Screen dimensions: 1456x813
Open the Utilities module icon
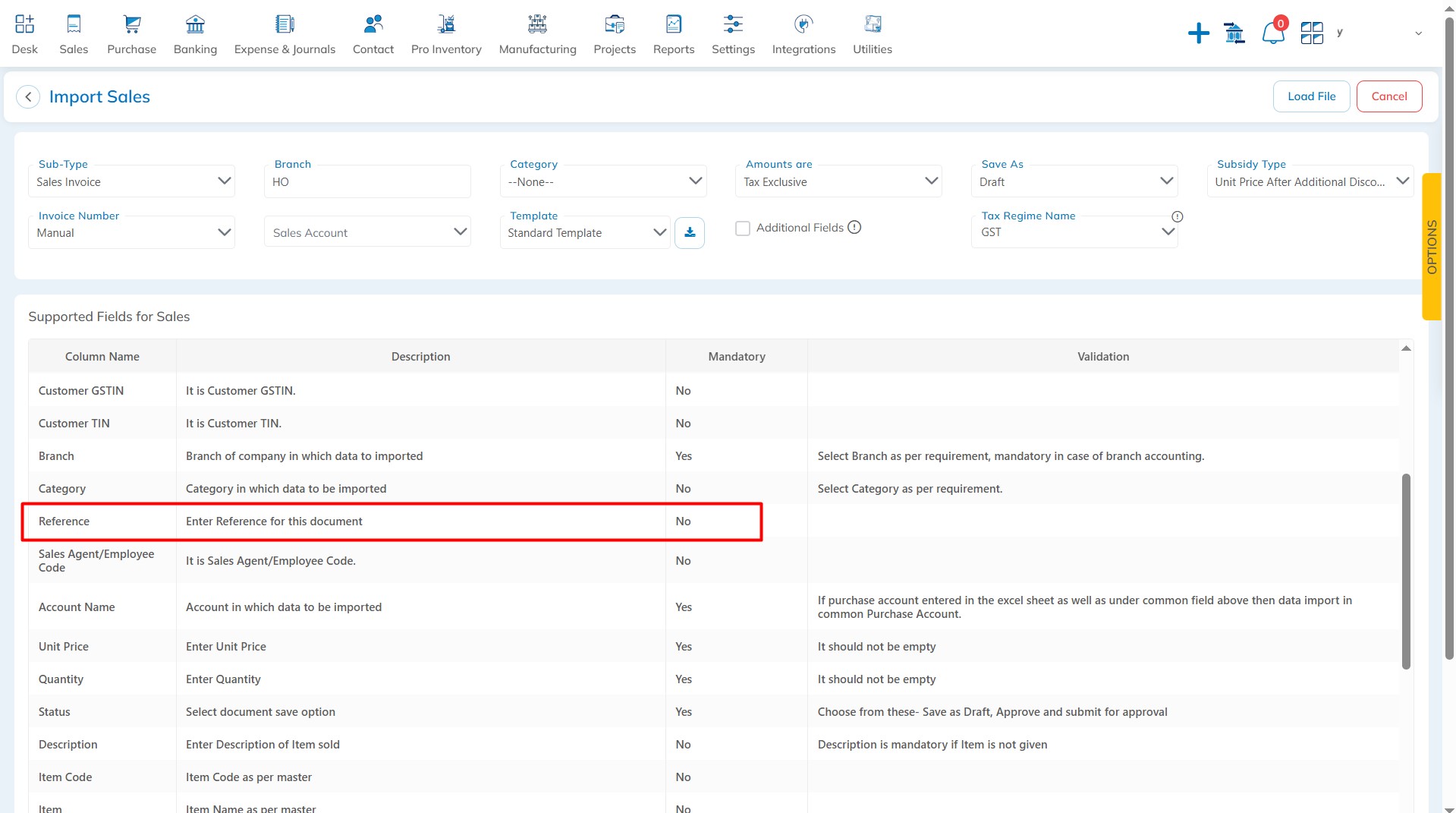point(873,24)
